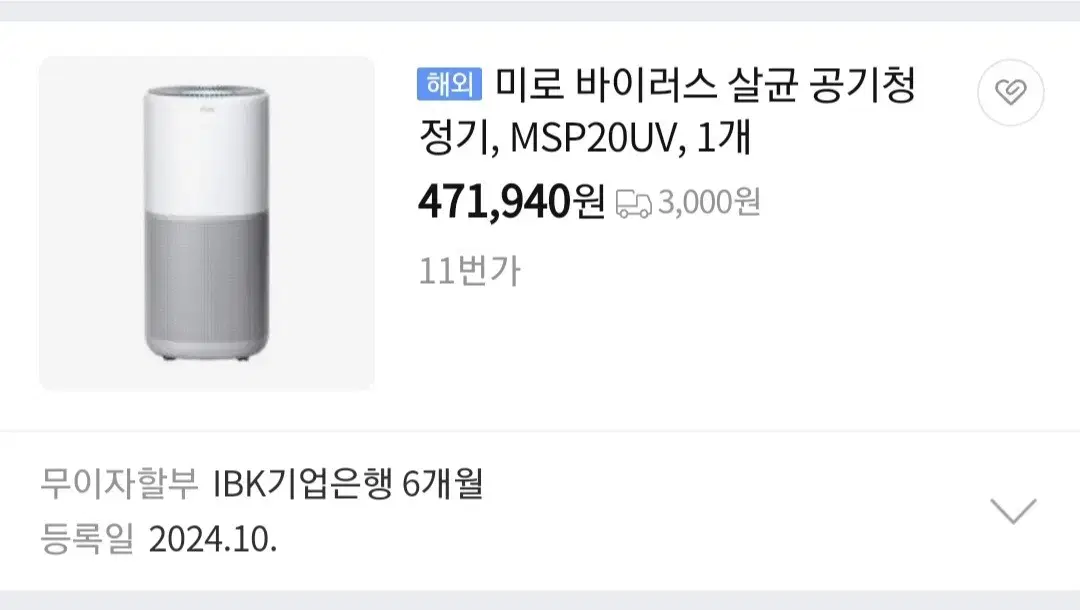Select IBK기업은행 6개월 installment info
This screenshot has height=610, width=1080.
pos(349,483)
